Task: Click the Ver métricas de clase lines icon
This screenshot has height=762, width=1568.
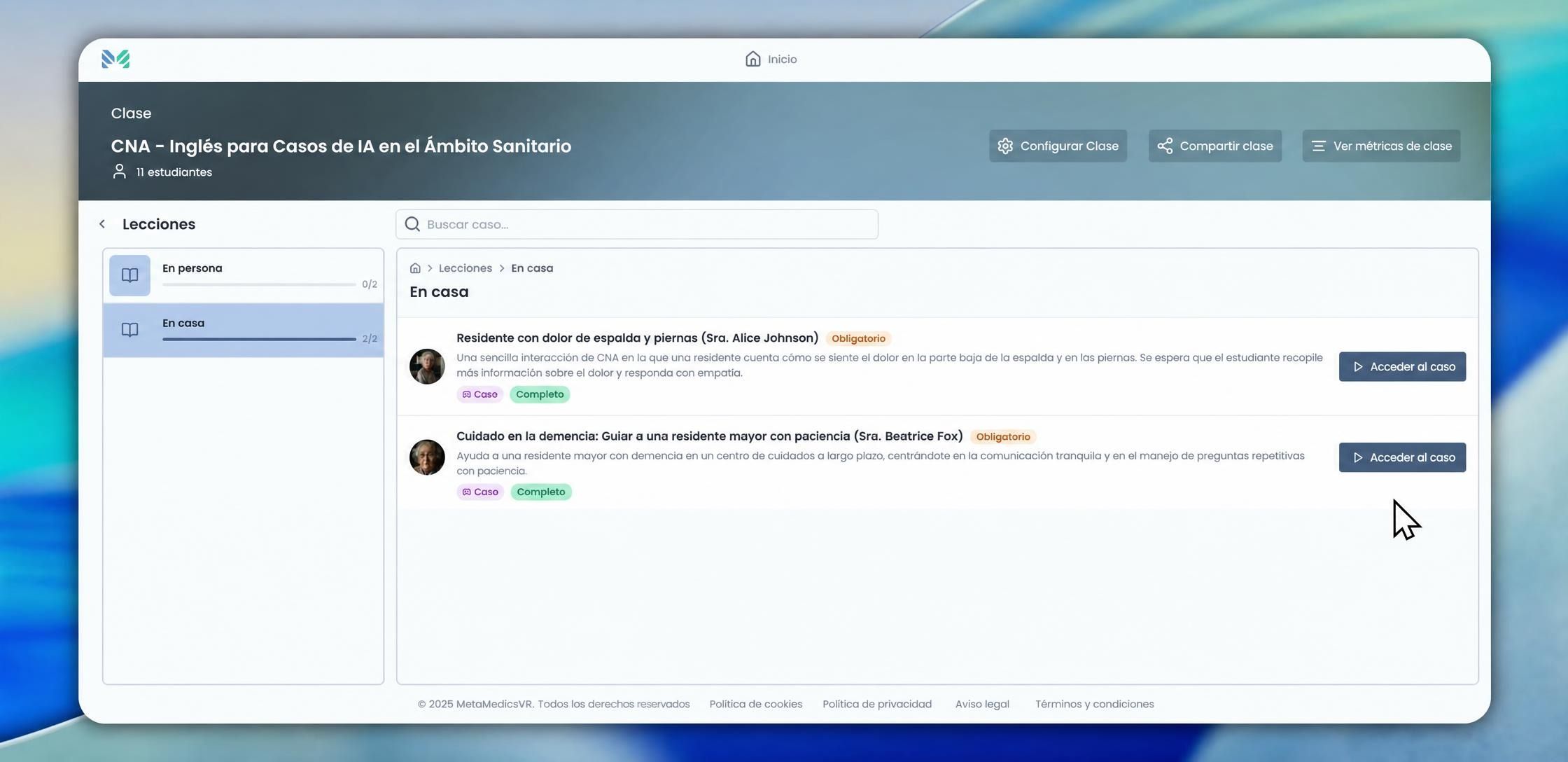Action: (x=1319, y=146)
